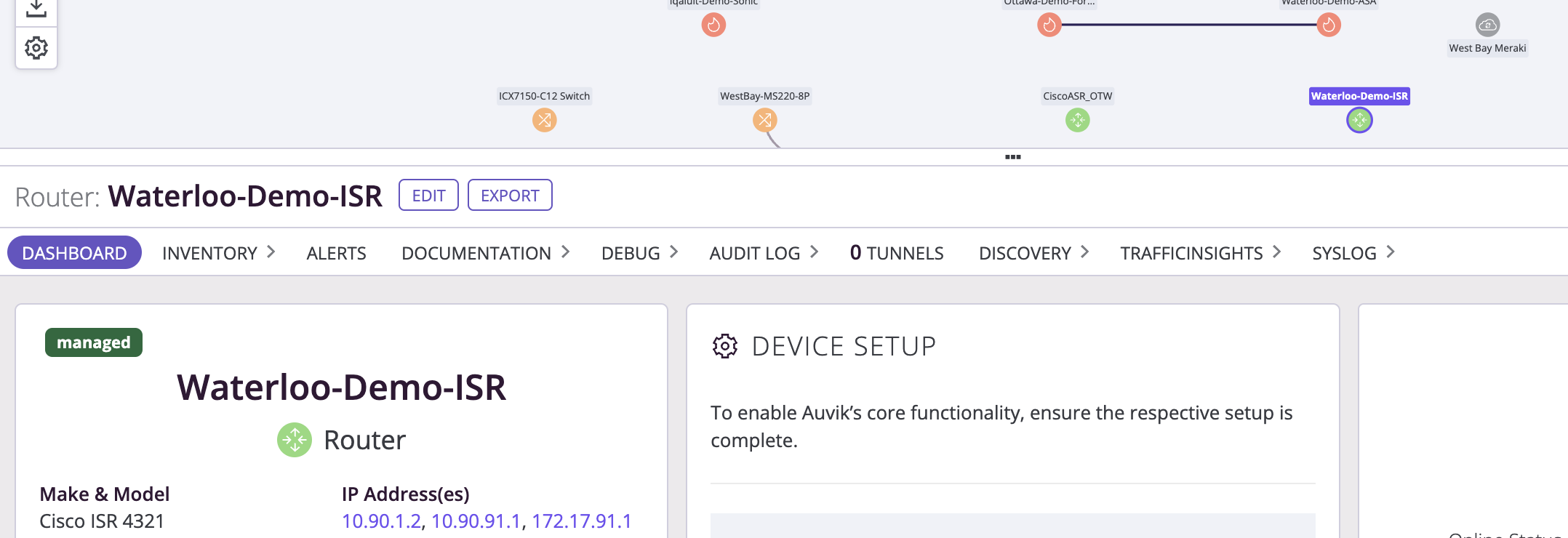Open the 0 TUNNELS tab
Screen dimensions: 1568x538
click(897, 253)
